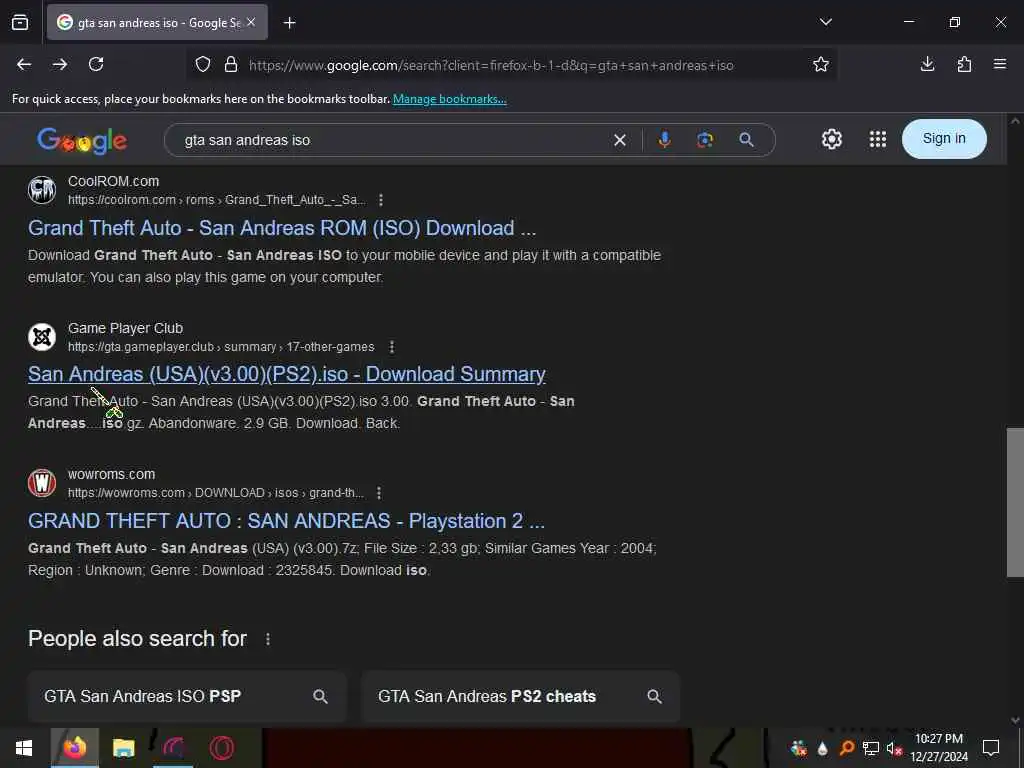Viewport: 1024px width, 768px height.
Task: Click the Game Player Club favicon
Action: [x=42, y=337]
